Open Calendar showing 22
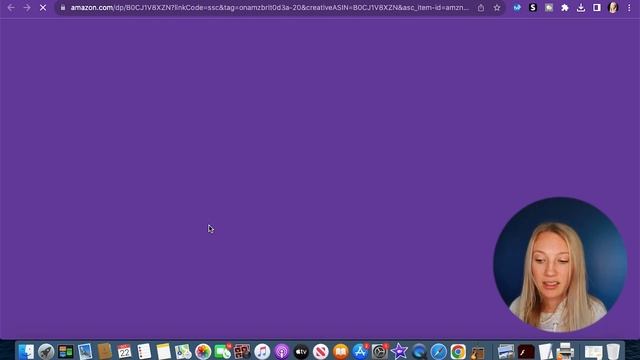 click(x=124, y=351)
